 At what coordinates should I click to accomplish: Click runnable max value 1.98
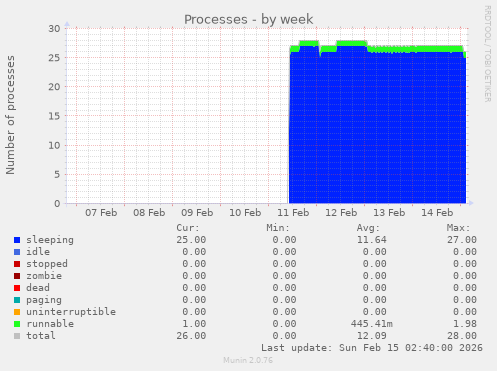pyautogui.click(x=465, y=324)
